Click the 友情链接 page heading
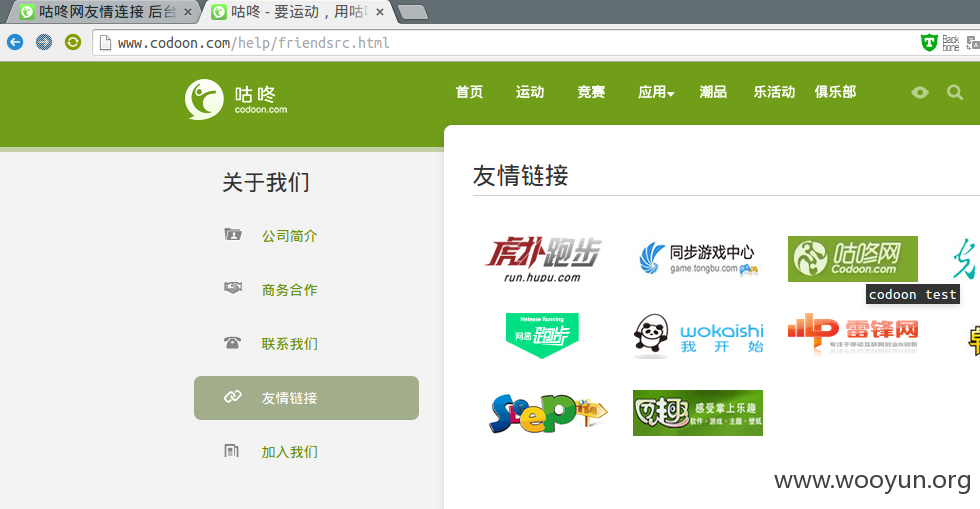 [x=521, y=176]
